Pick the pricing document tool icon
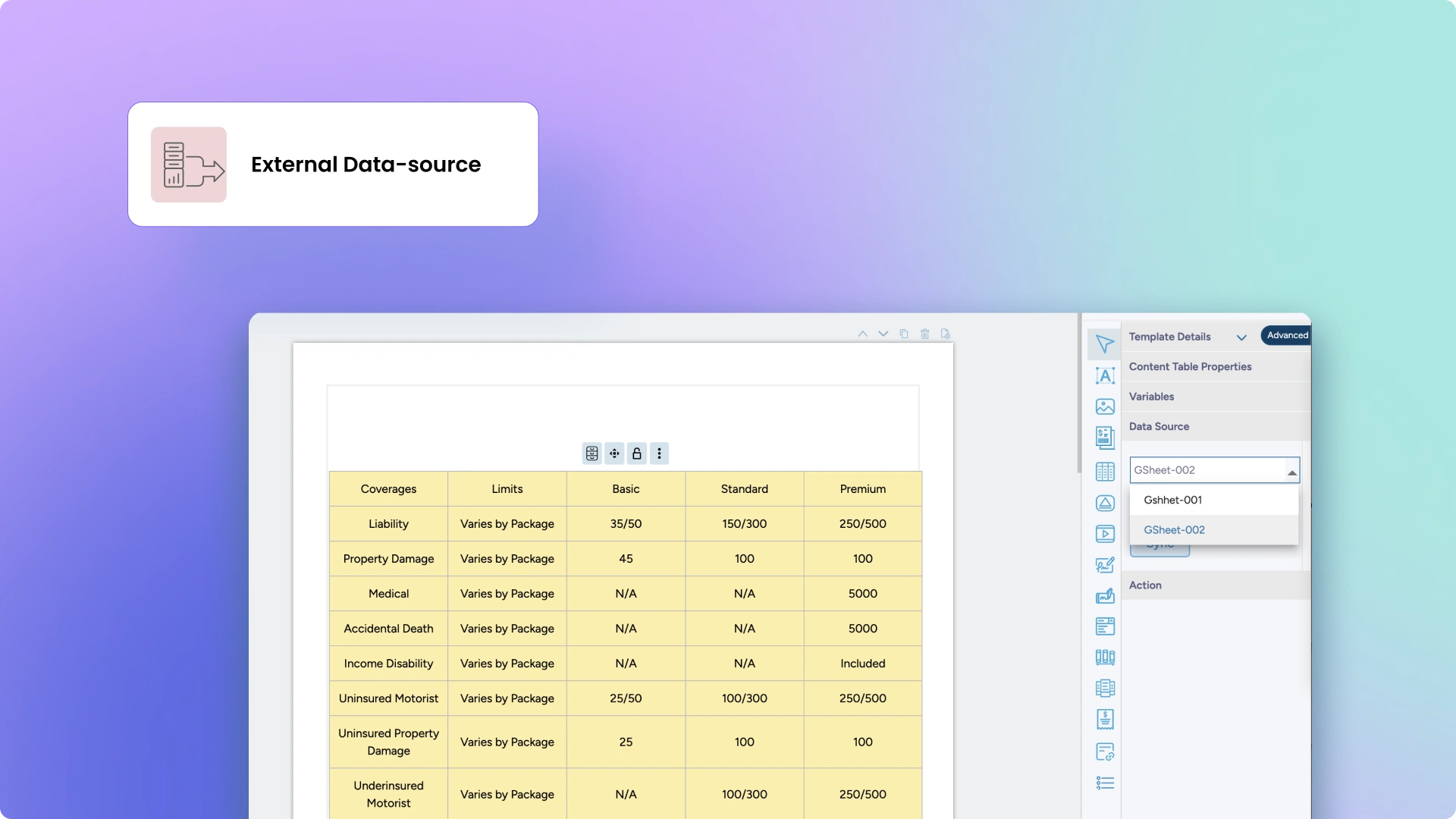 pos(1105,438)
